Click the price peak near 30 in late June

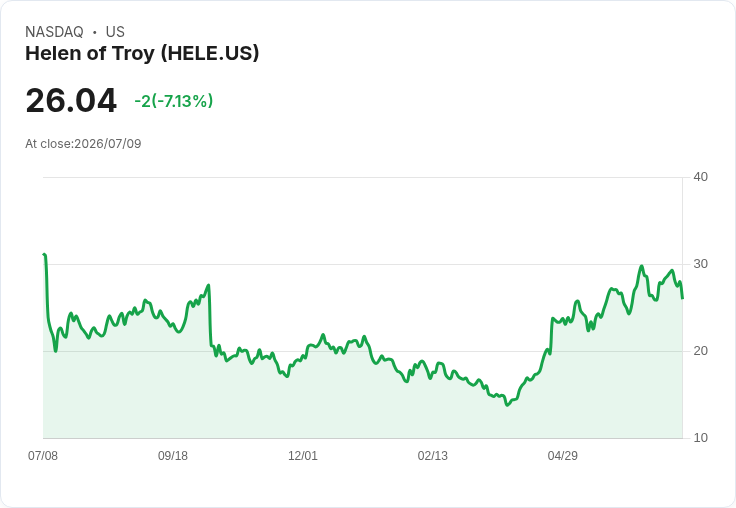642,266
